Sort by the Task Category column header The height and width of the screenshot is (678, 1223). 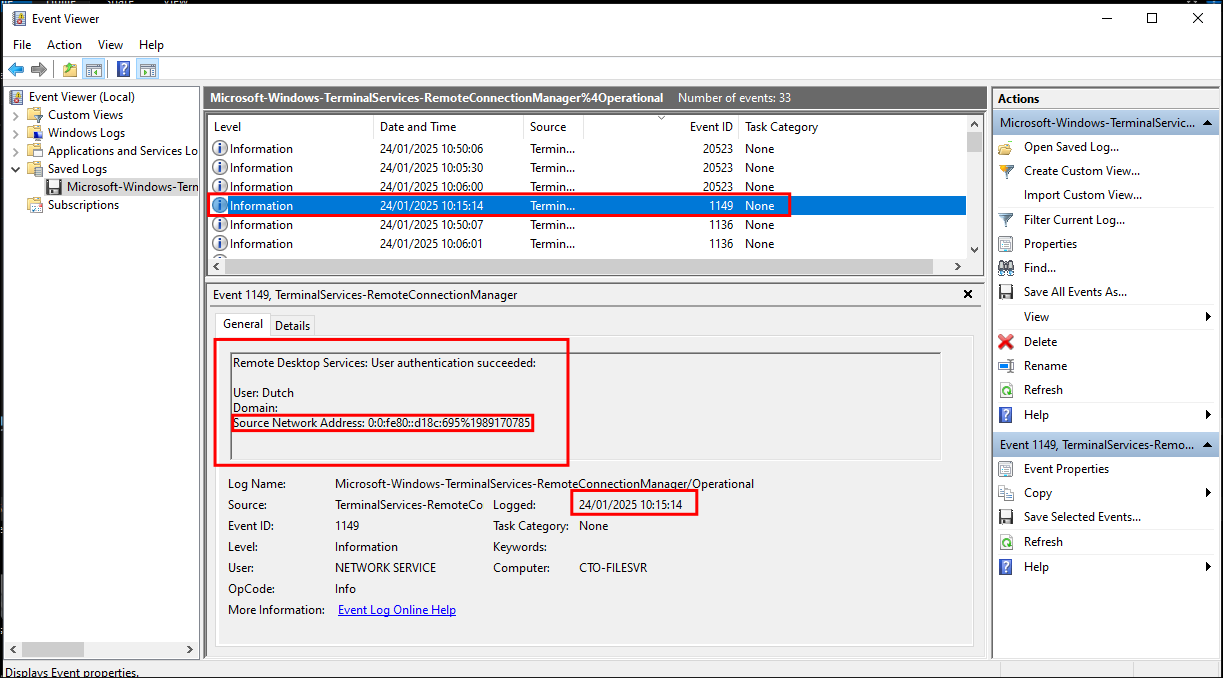point(853,127)
